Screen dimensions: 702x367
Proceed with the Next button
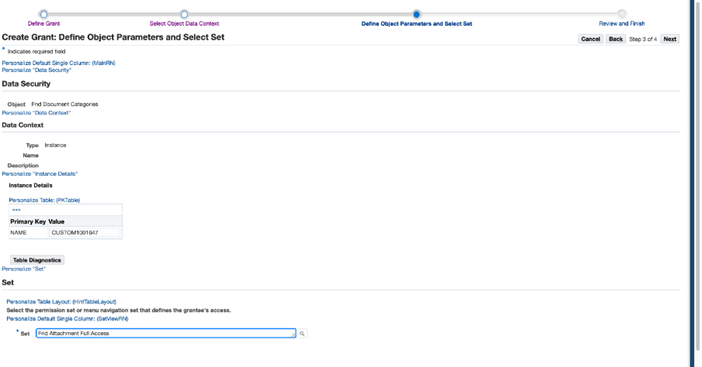(x=670, y=39)
